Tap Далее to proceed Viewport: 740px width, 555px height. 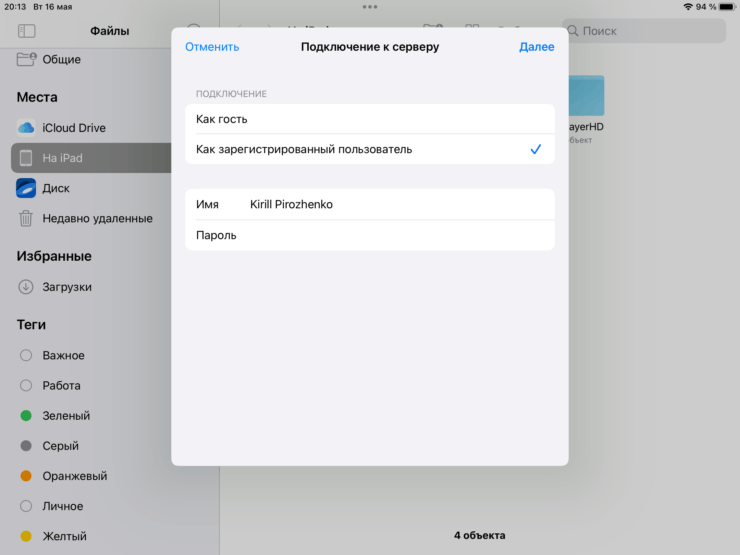536,47
